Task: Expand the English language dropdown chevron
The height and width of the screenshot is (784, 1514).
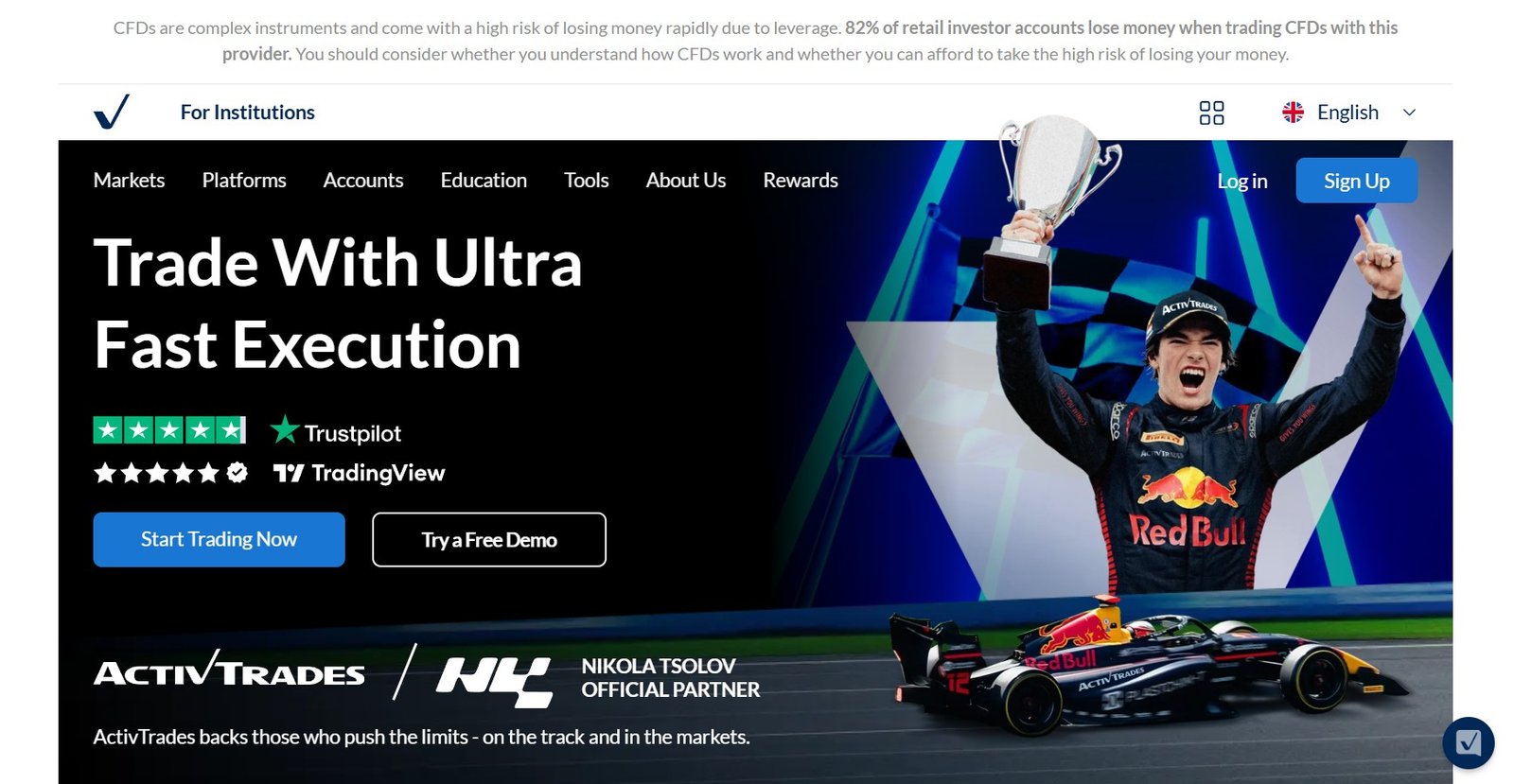Action: coord(1409,113)
